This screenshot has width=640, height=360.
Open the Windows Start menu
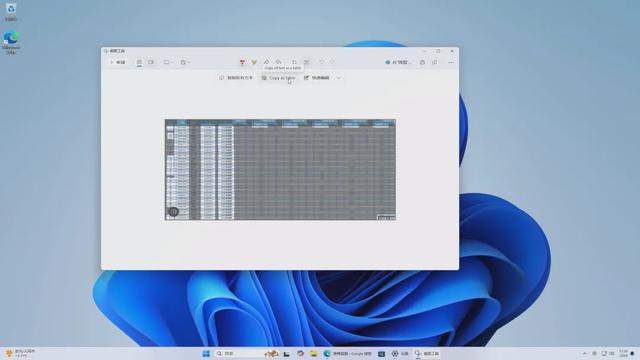click(206, 353)
